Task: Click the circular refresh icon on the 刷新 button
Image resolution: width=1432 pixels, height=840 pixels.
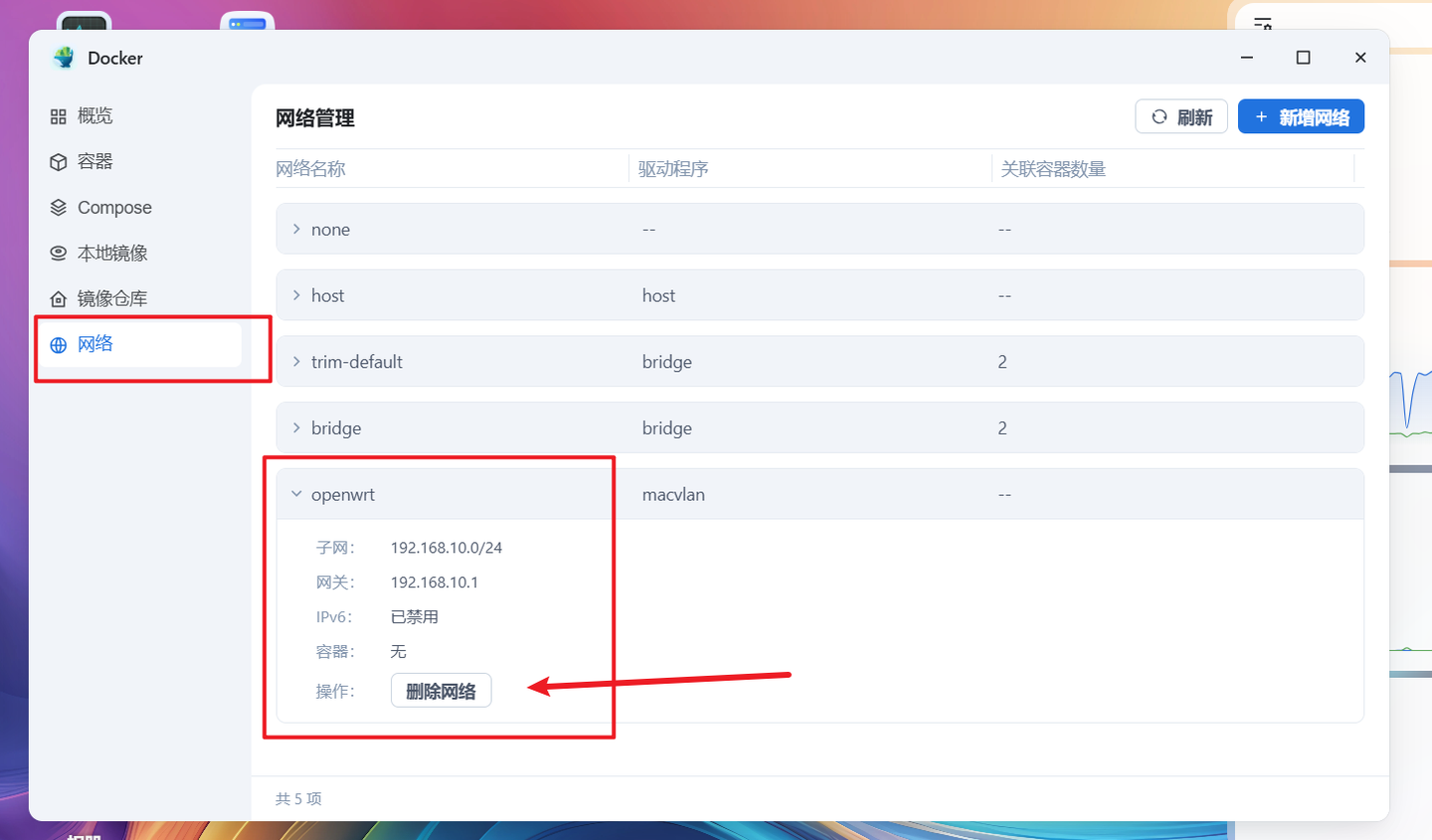Action: point(1160,116)
